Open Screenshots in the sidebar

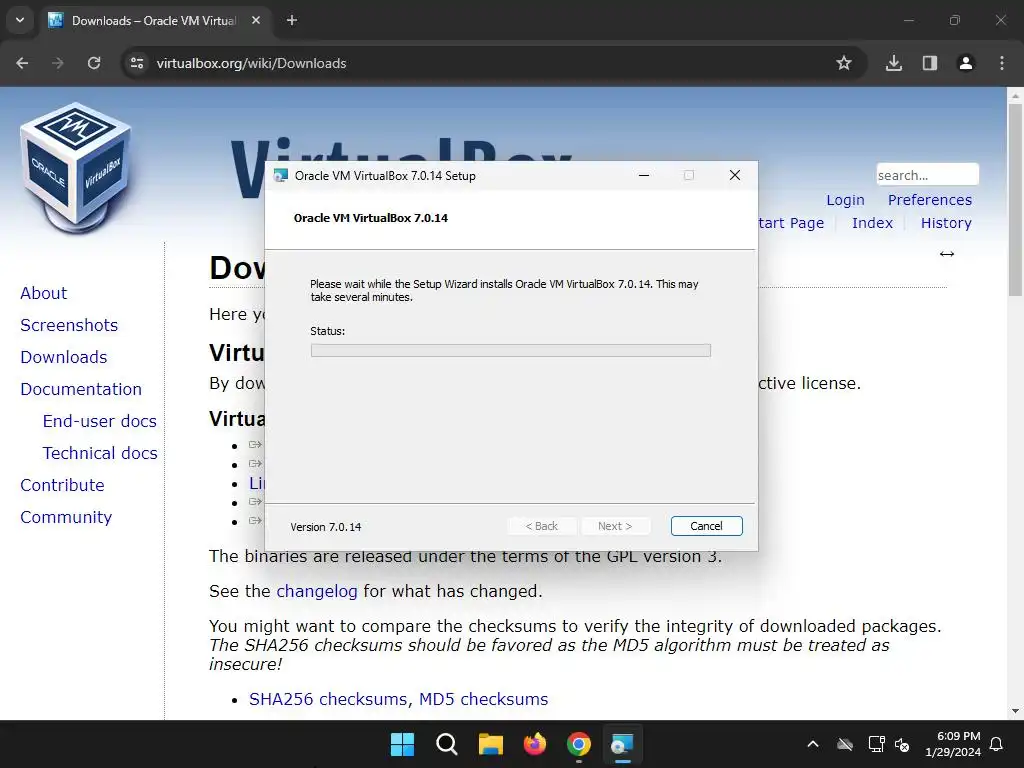coord(69,325)
